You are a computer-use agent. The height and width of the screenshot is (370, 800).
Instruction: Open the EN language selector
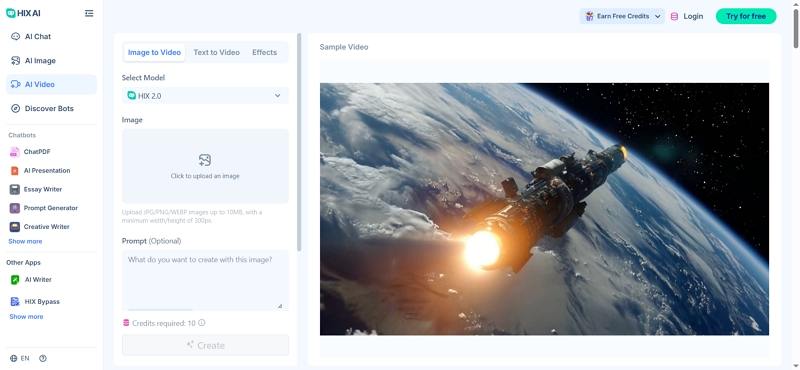pos(20,358)
